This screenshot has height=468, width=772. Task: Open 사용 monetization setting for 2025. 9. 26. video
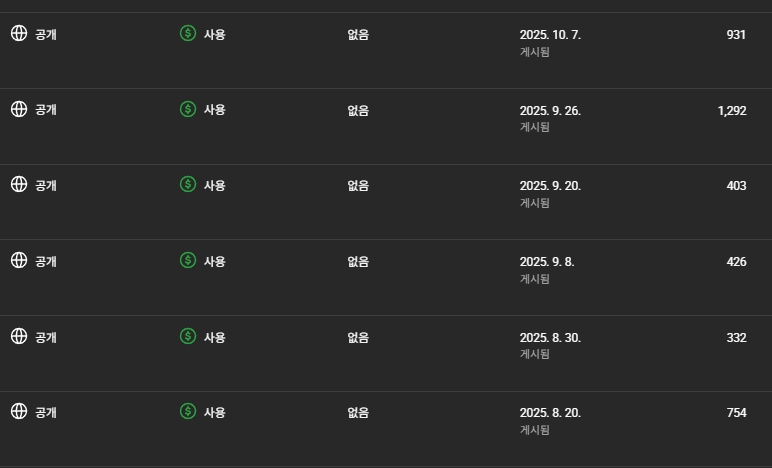214,110
